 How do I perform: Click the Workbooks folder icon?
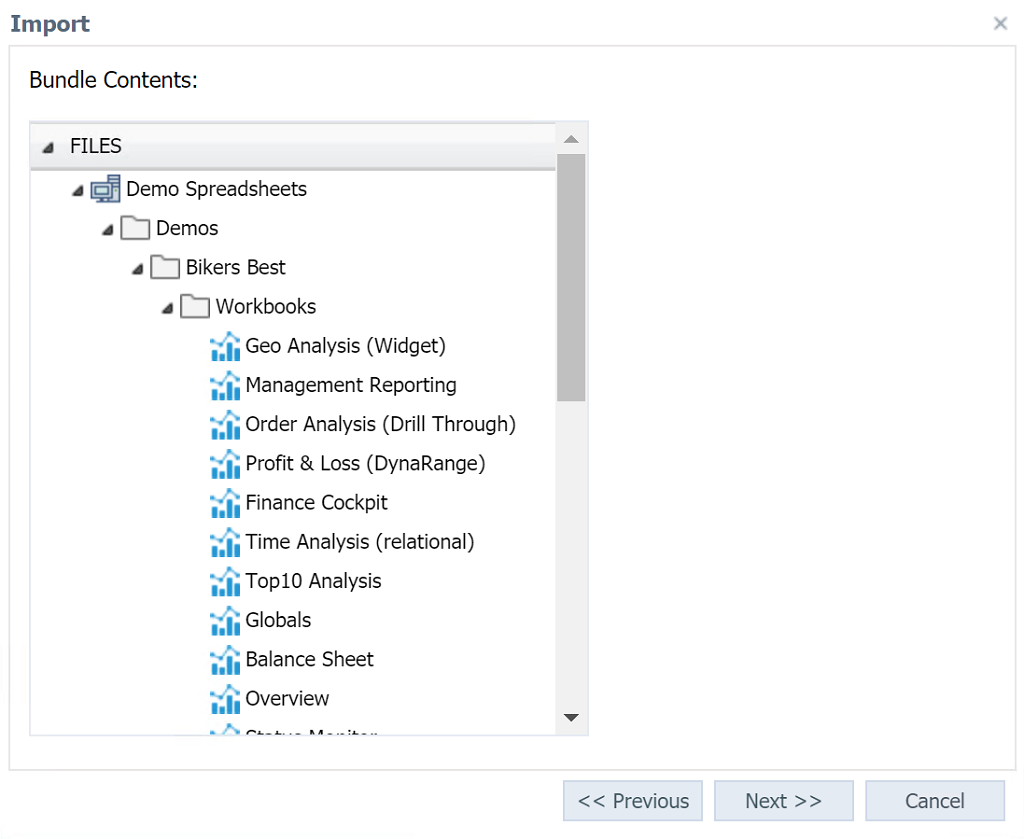click(x=195, y=307)
